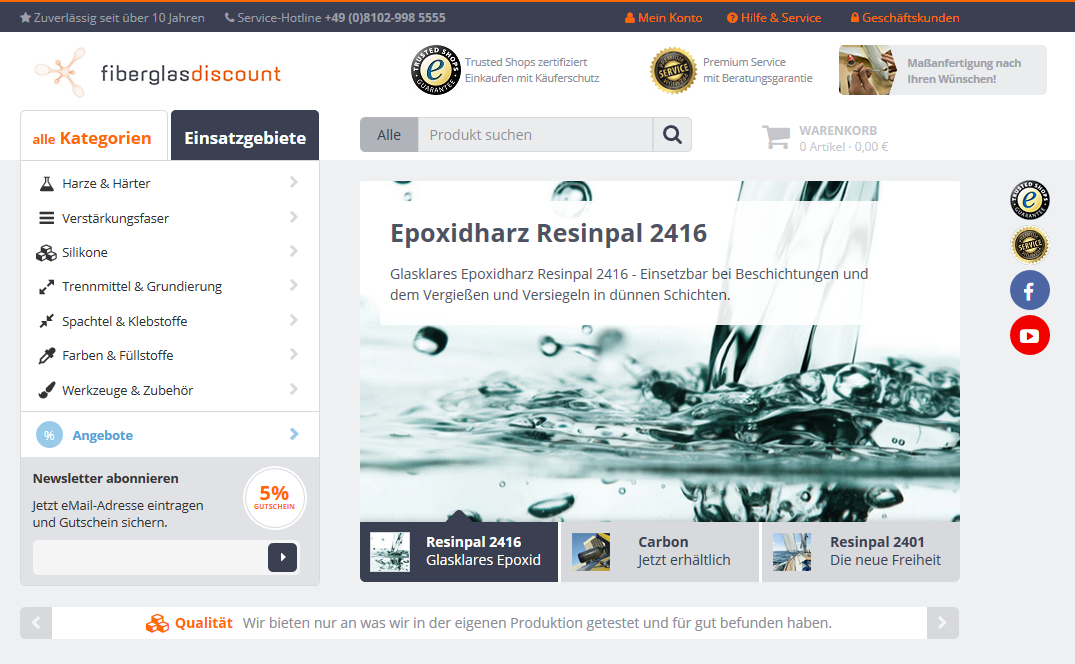Image resolution: width=1075 pixels, height=664 pixels.
Task: Select the Carbon slider tab
Action: pos(660,552)
